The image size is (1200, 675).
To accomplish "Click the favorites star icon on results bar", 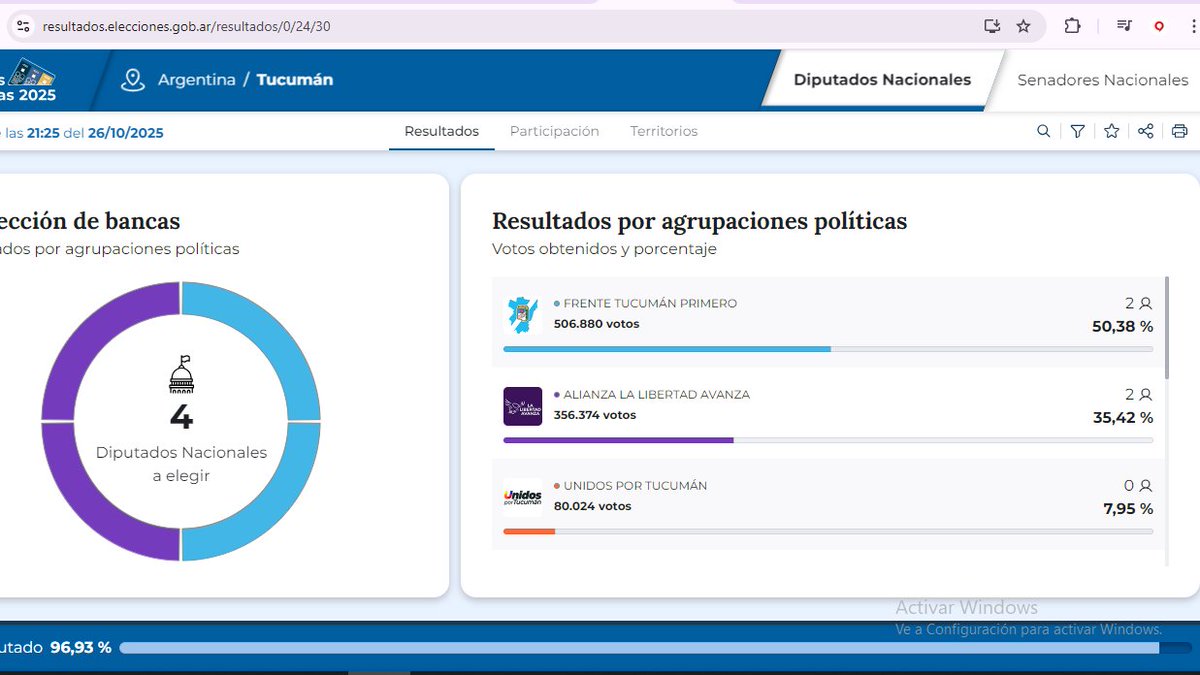I will coord(1111,131).
